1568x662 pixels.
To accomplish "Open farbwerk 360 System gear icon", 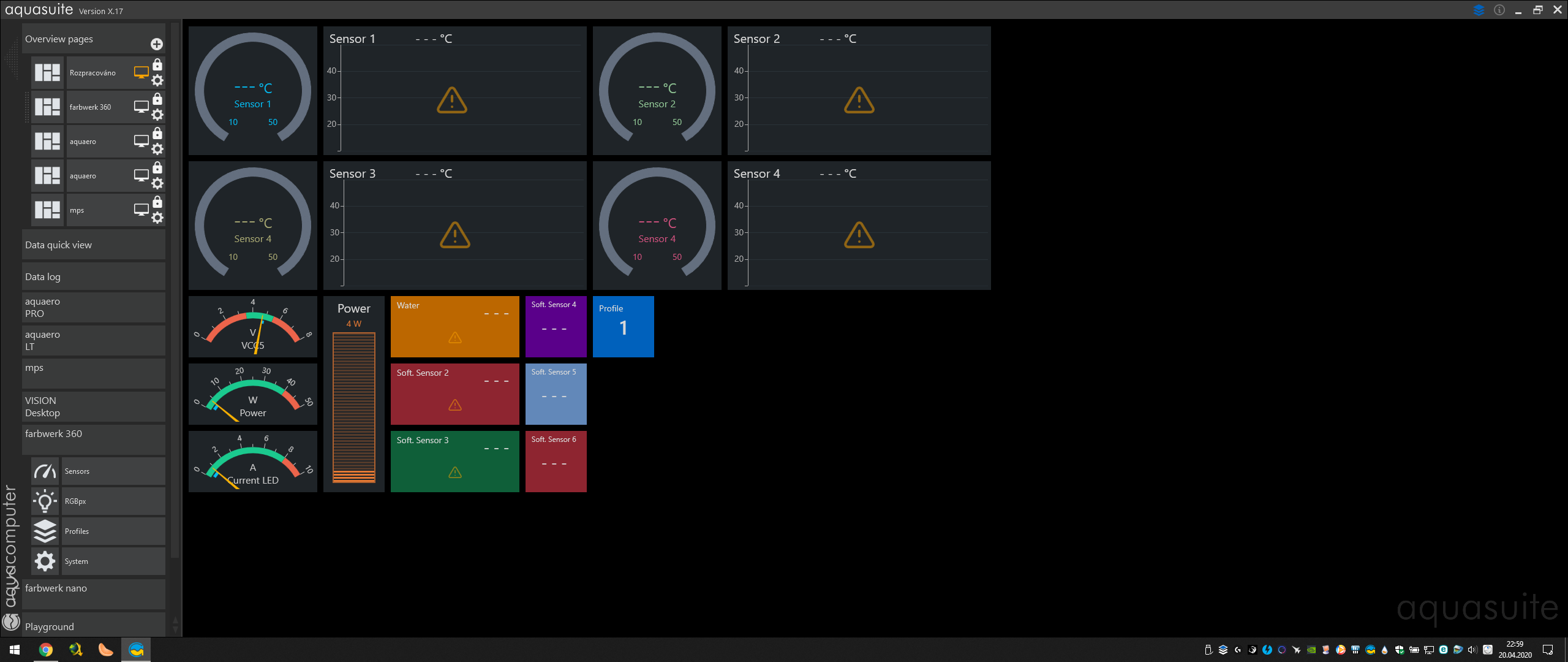I will pyautogui.click(x=45, y=561).
